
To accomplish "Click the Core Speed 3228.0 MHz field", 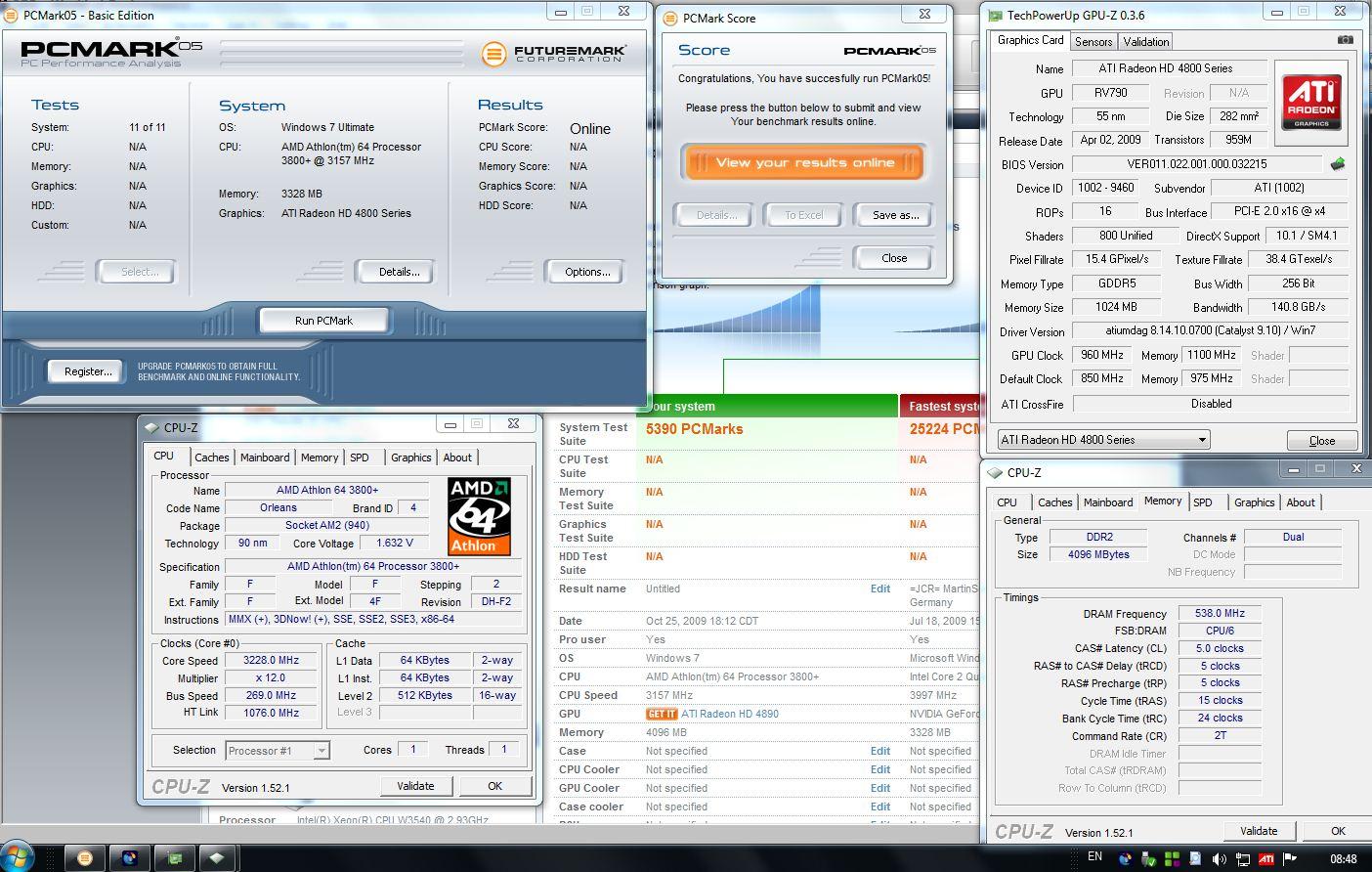I will (x=271, y=660).
